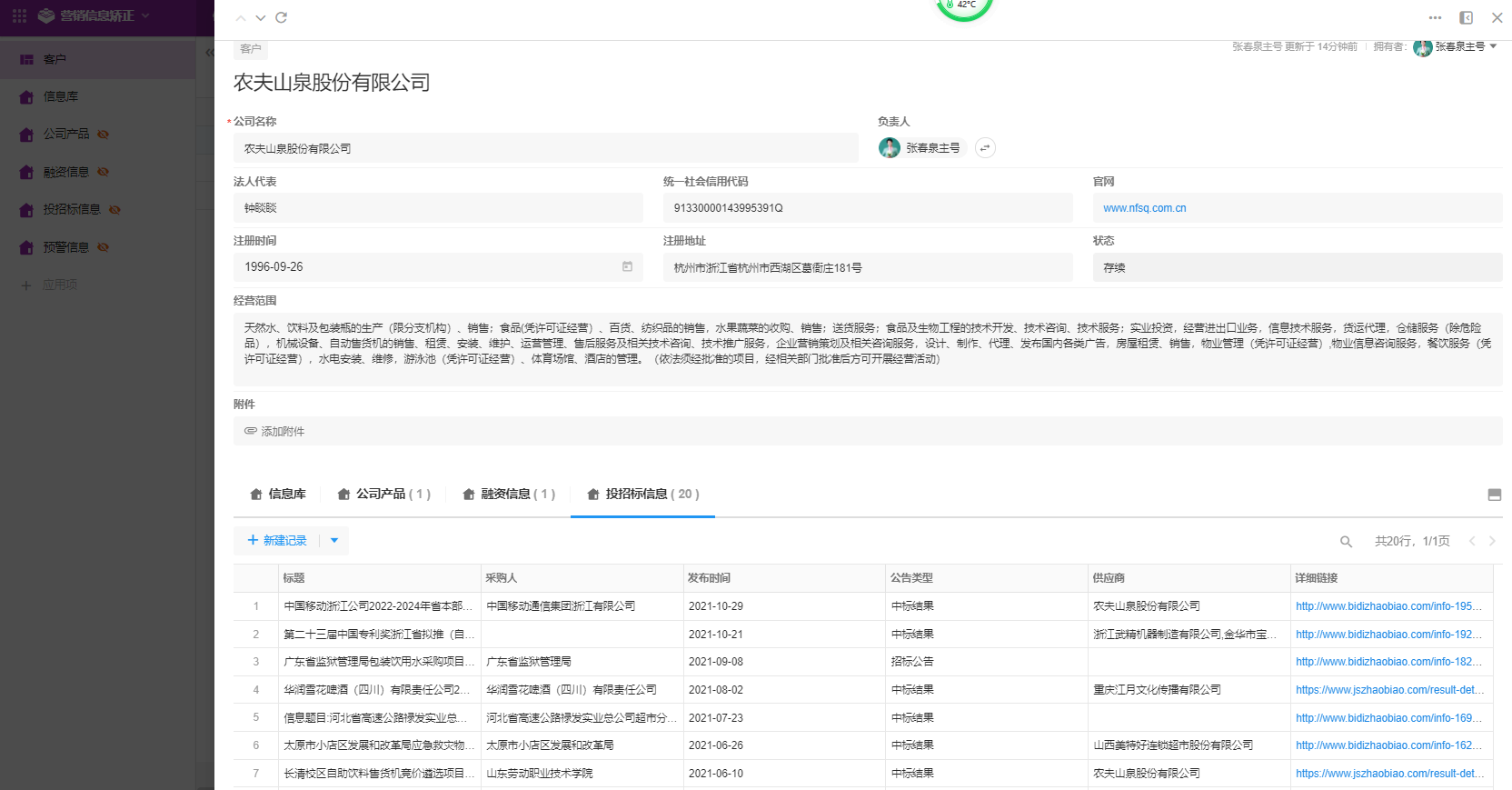Open the more options ellipsis menu
This screenshot has height=790, width=1512.
(x=1435, y=17)
